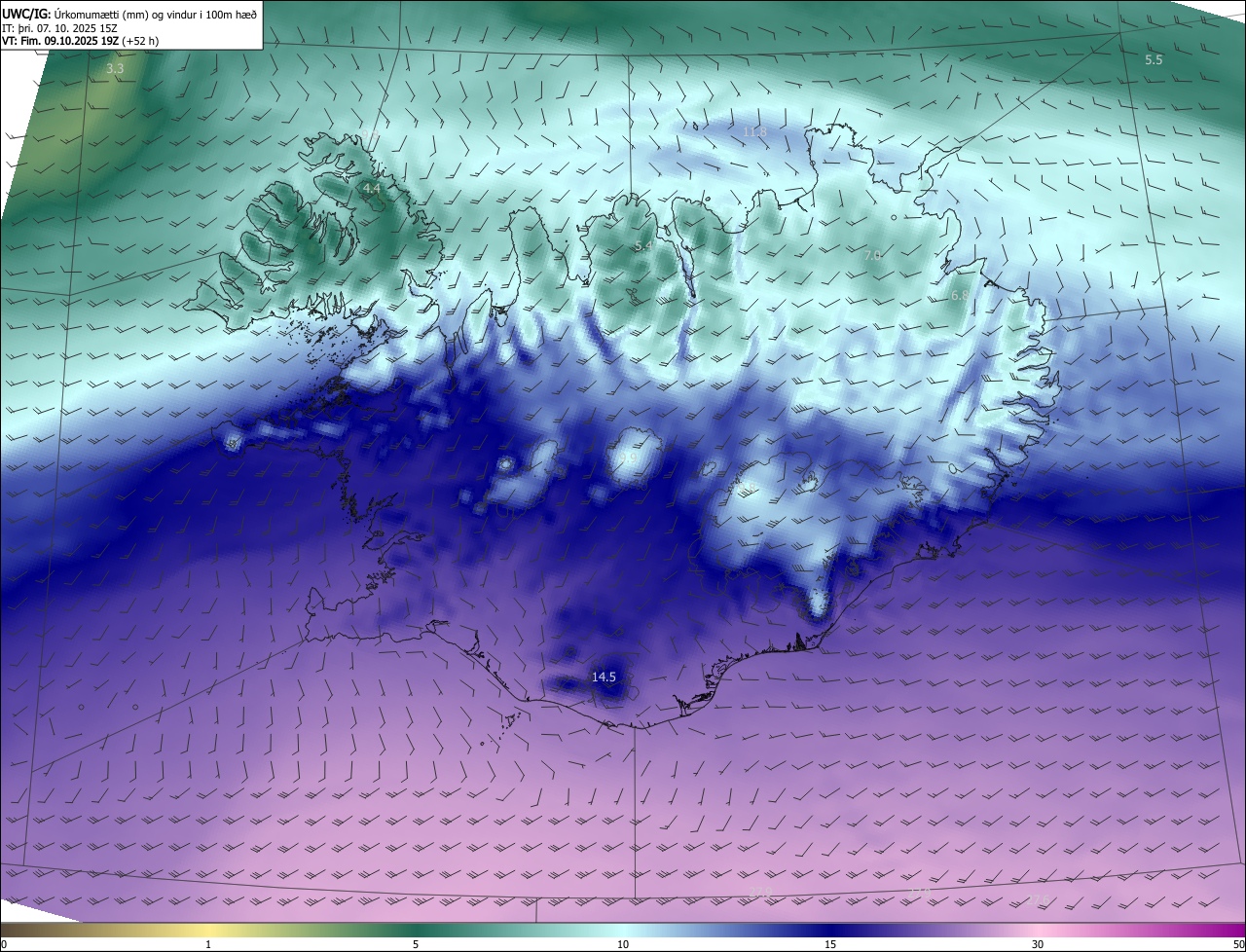1246x952 pixels.
Task: Click the map value '4.4' over the Westfjords
Action: (x=371, y=188)
